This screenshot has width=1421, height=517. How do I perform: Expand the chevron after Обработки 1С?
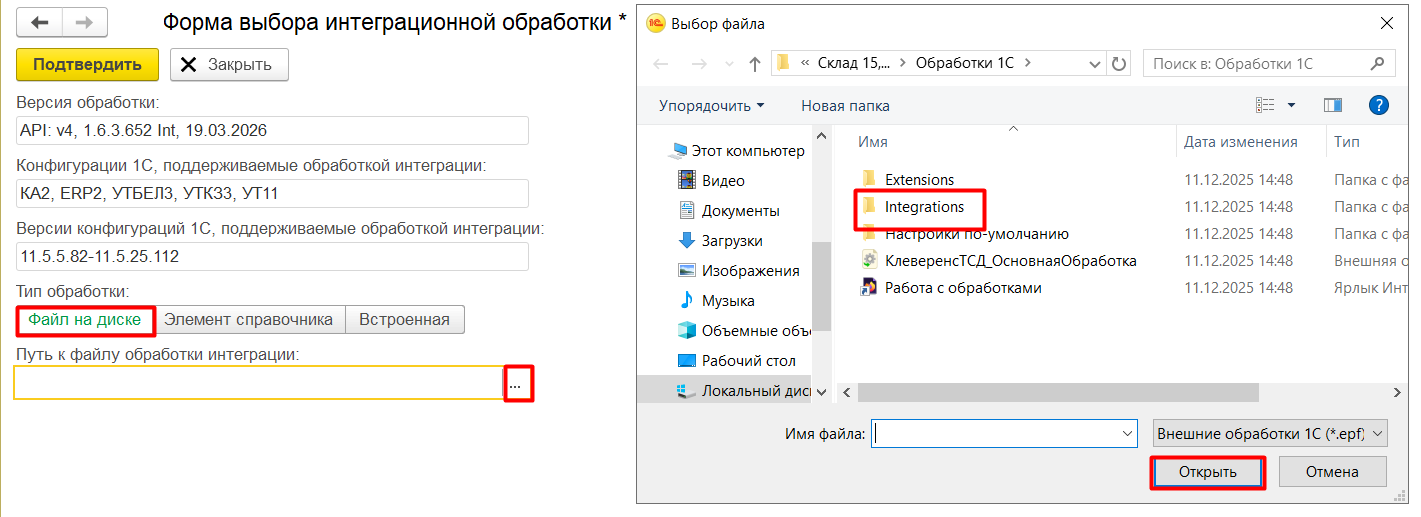pos(1029,63)
